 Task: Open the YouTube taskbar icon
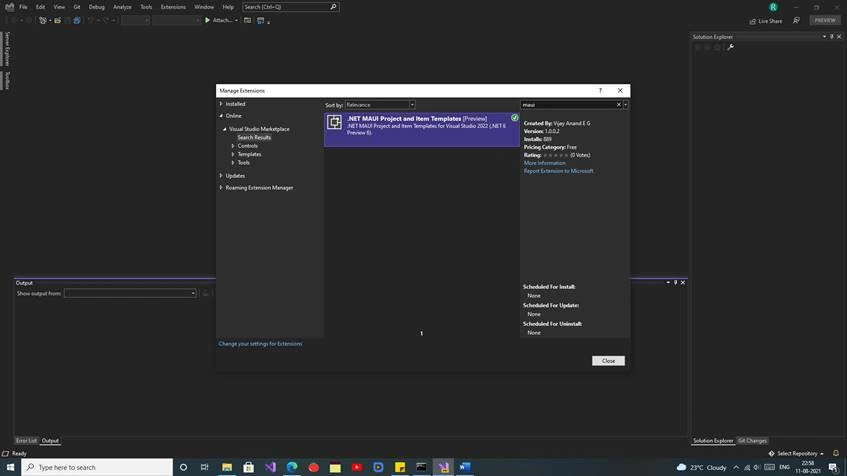(357, 467)
